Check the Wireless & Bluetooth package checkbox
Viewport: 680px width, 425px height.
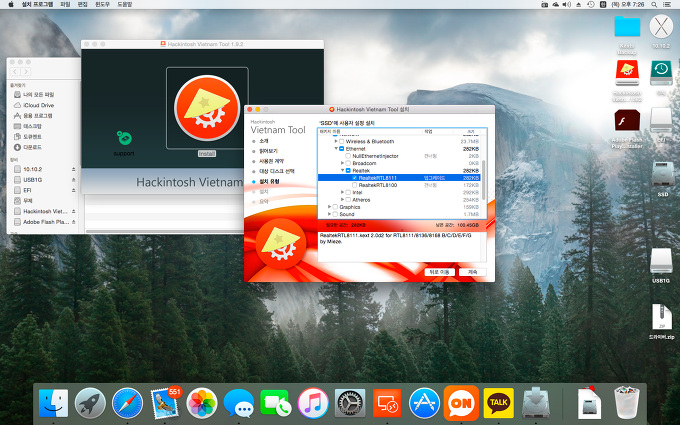tap(341, 141)
